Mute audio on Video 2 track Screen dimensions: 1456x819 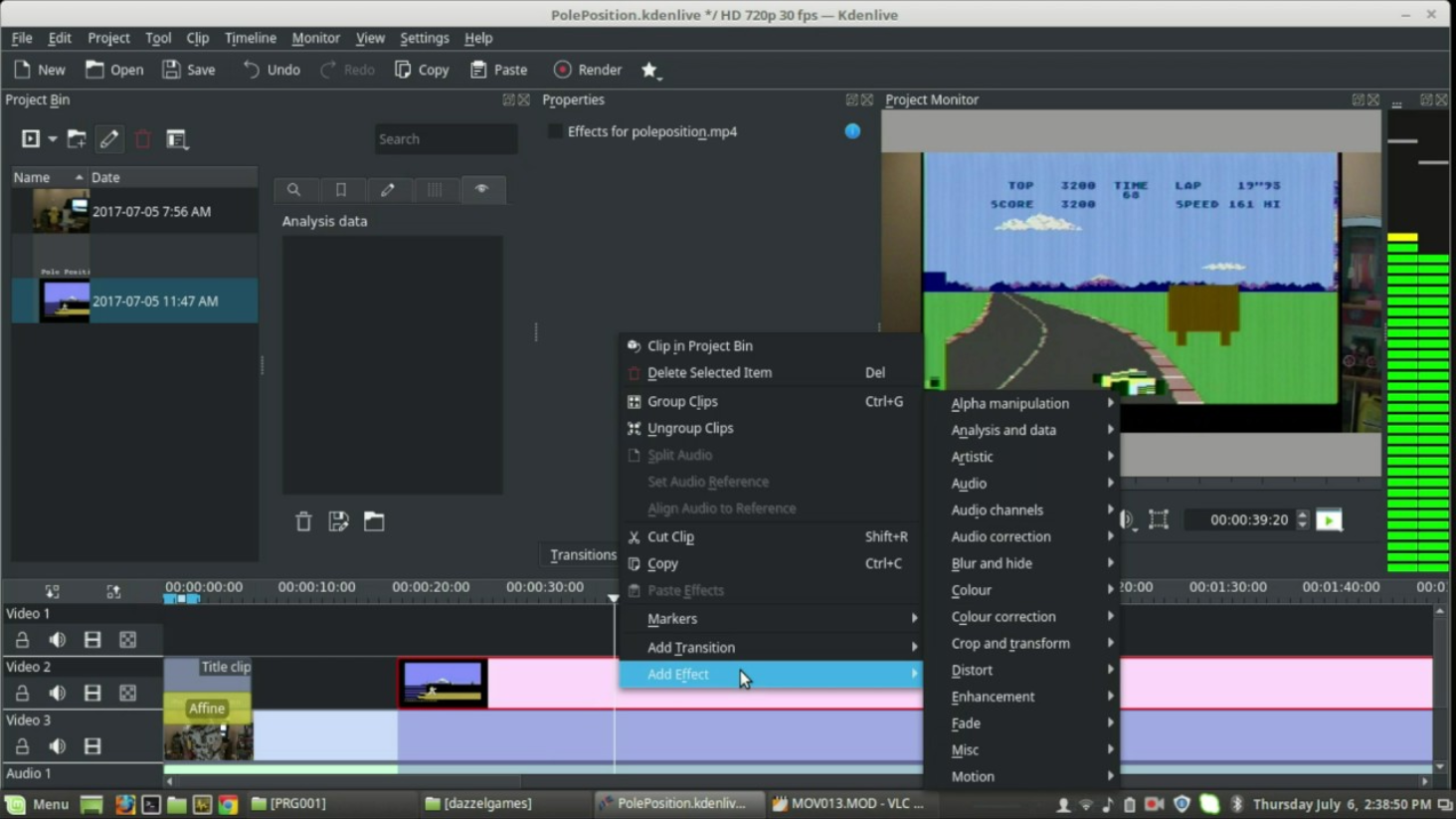click(x=58, y=693)
